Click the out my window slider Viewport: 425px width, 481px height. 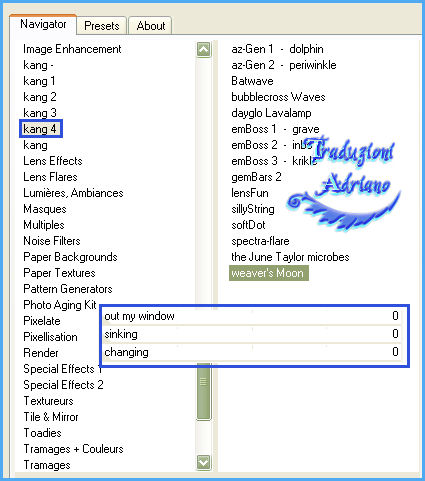[x=252, y=316]
